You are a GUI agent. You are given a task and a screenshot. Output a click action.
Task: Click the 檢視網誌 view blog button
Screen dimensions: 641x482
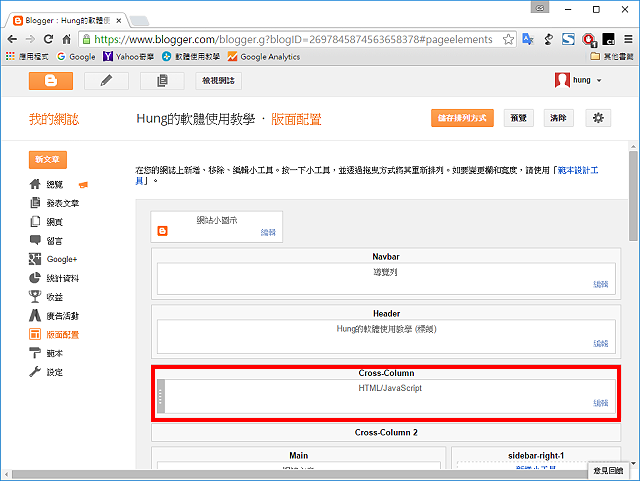click(218, 81)
